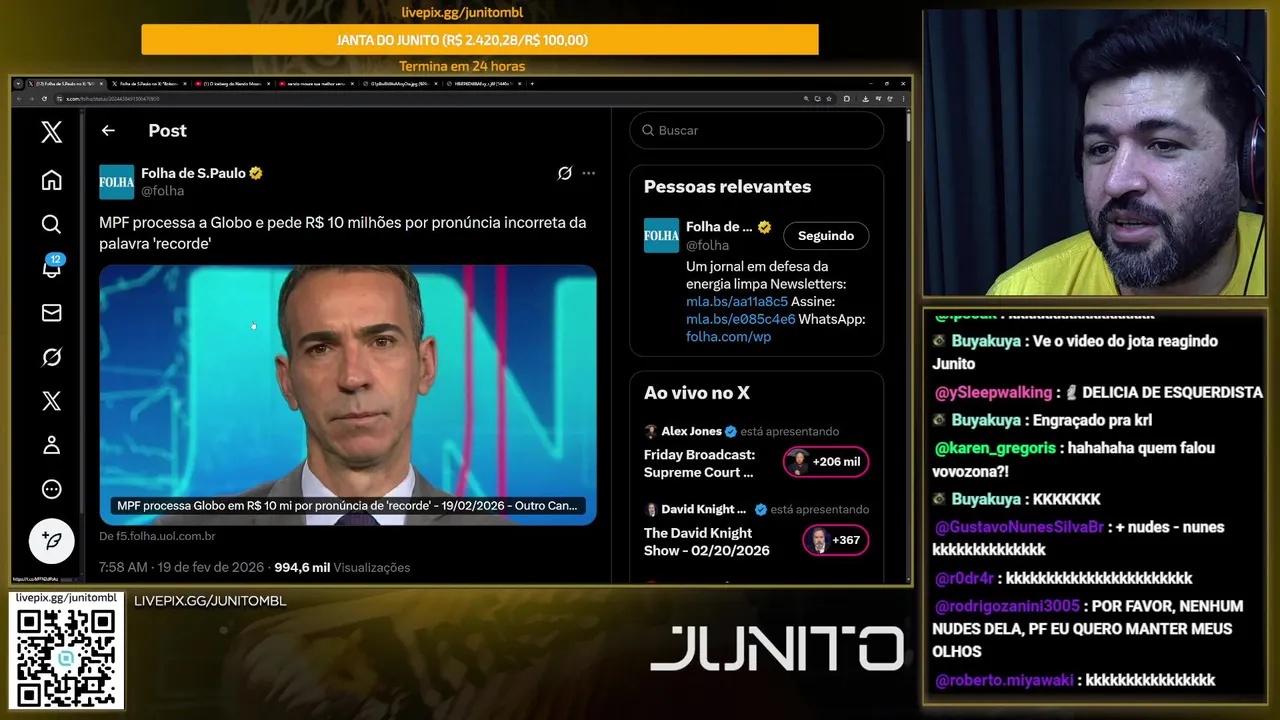1280x720 pixels.
Task: Open link mla.bs/aa11a8c5
Action: pos(737,301)
